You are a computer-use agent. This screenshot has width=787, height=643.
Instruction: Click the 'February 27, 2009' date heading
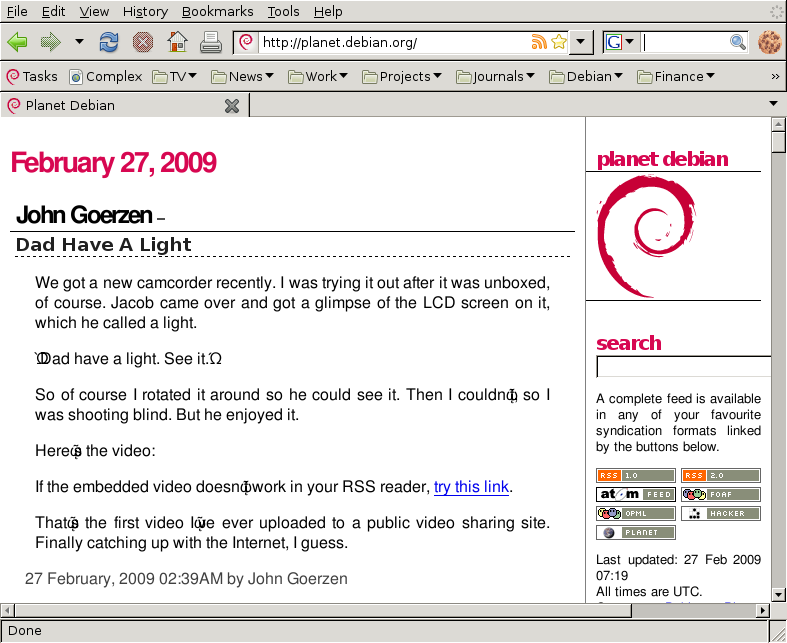114,163
